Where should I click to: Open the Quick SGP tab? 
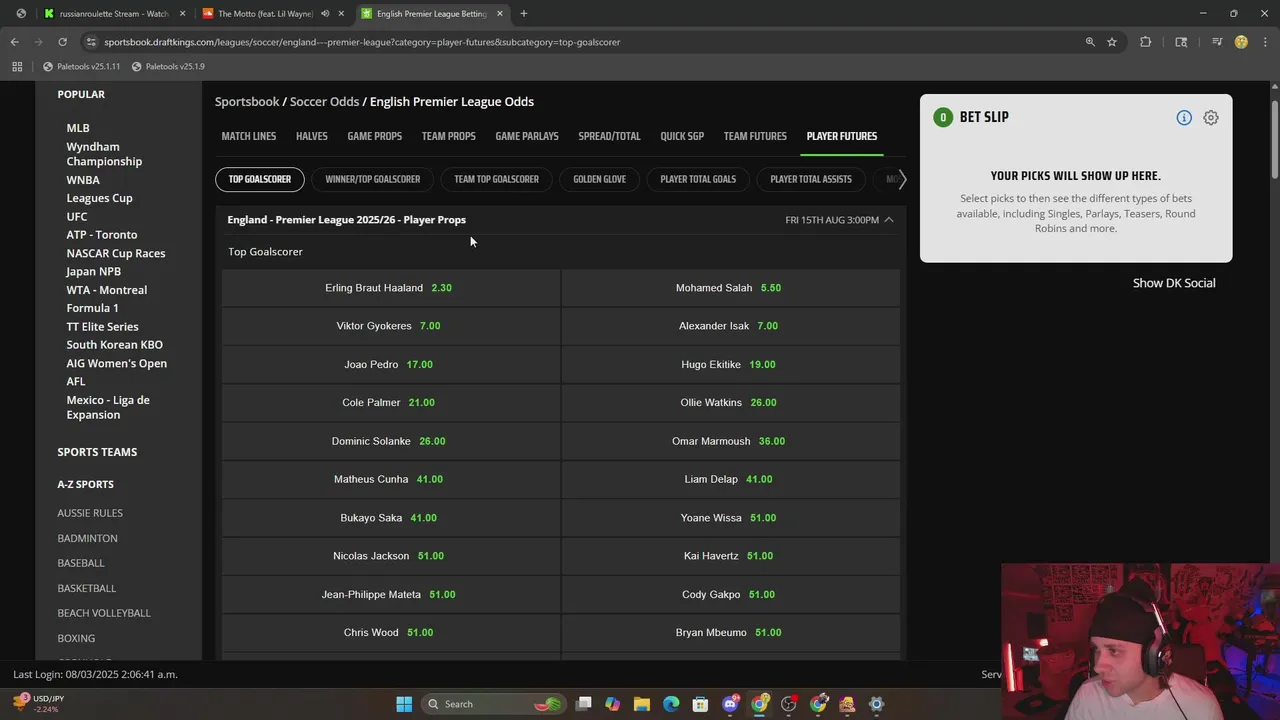tap(682, 136)
